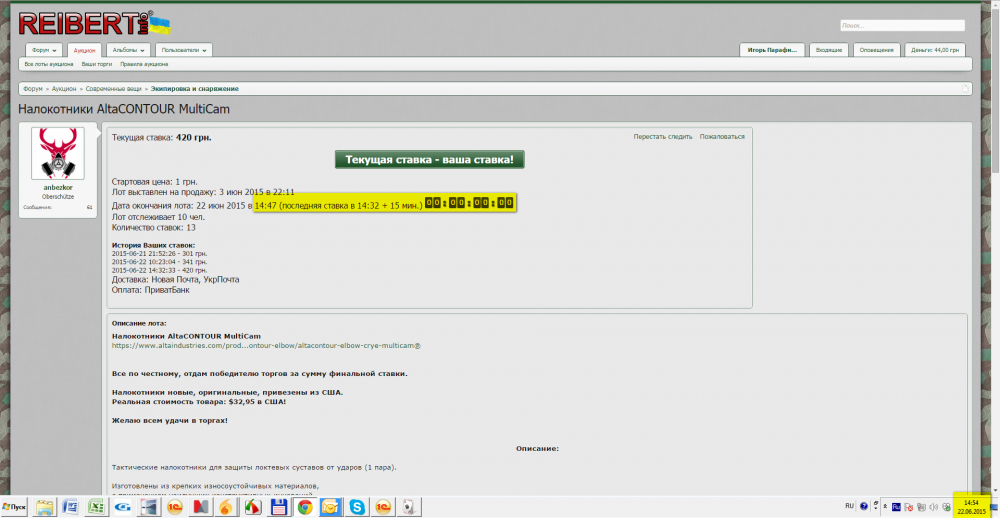Launch Microsoft Word from the taskbar
The image size is (1000, 518).
70,507
